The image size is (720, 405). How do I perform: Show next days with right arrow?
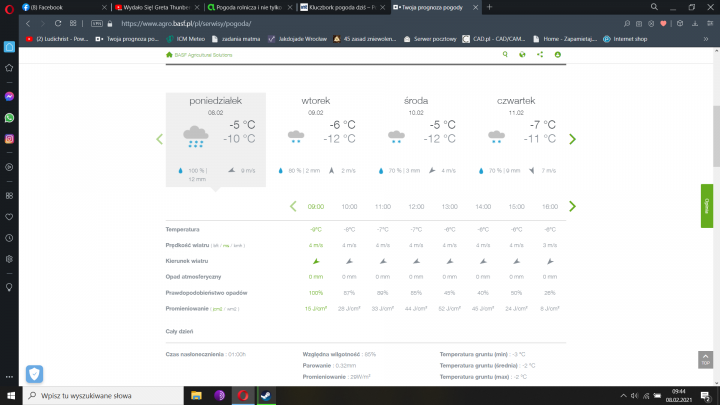tap(572, 139)
